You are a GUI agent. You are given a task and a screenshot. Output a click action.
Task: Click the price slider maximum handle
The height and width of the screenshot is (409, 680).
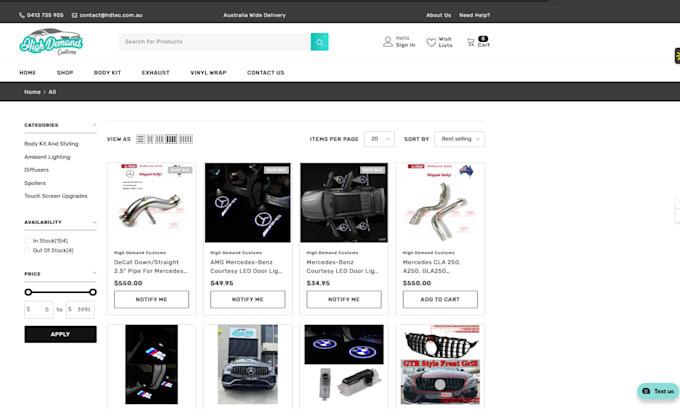coord(93,292)
